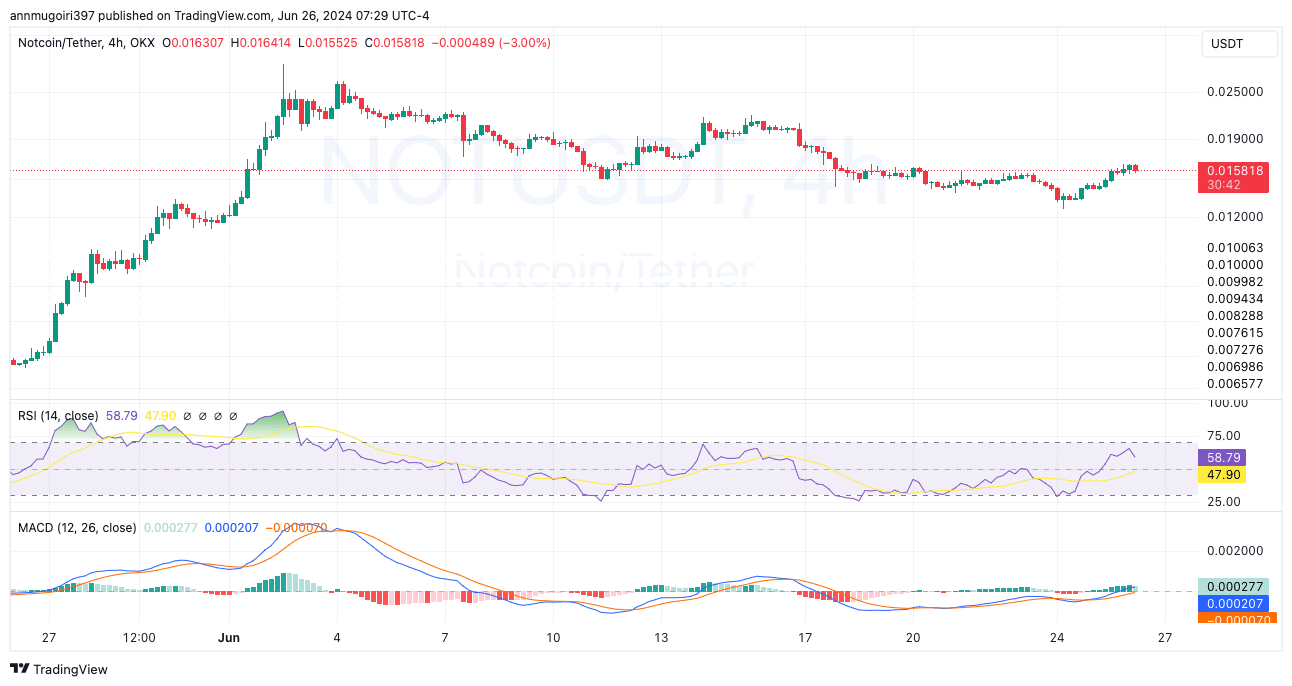Click the orange MACD legend value −0.000070
Viewport: 1292px width, 686px height.
point(297,527)
